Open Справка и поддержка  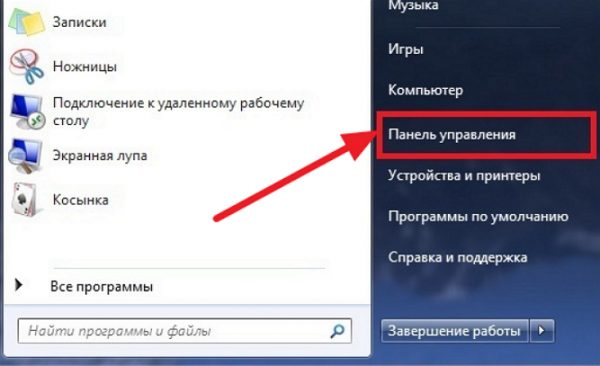(458, 257)
